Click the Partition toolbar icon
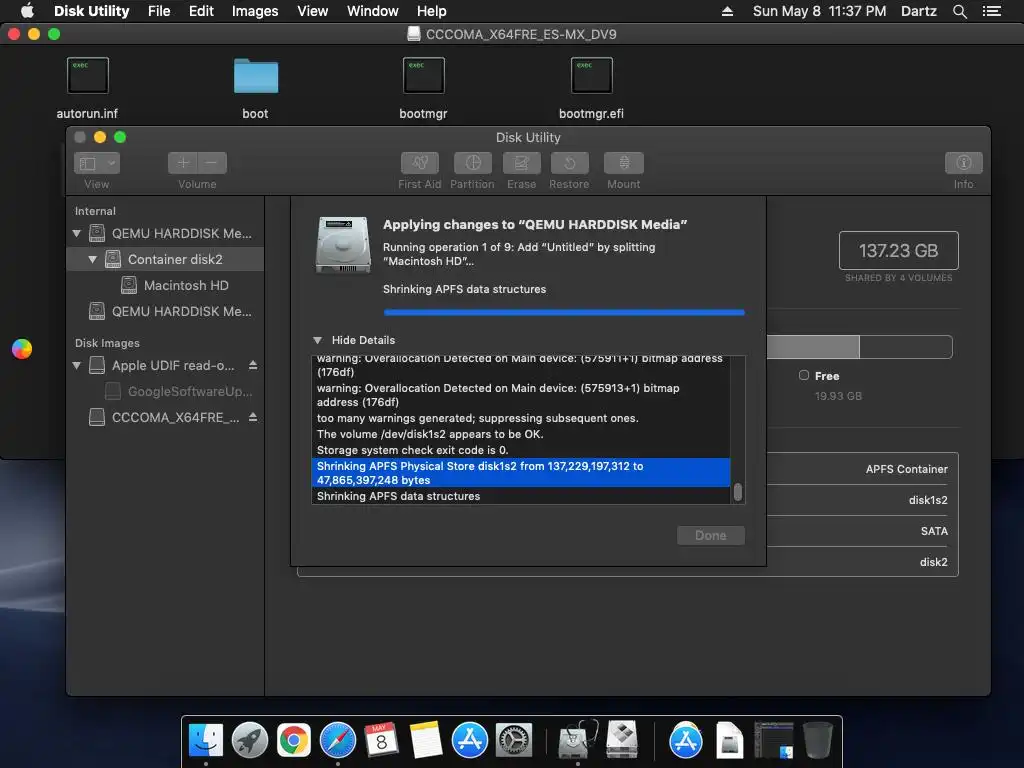 click(x=473, y=163)
